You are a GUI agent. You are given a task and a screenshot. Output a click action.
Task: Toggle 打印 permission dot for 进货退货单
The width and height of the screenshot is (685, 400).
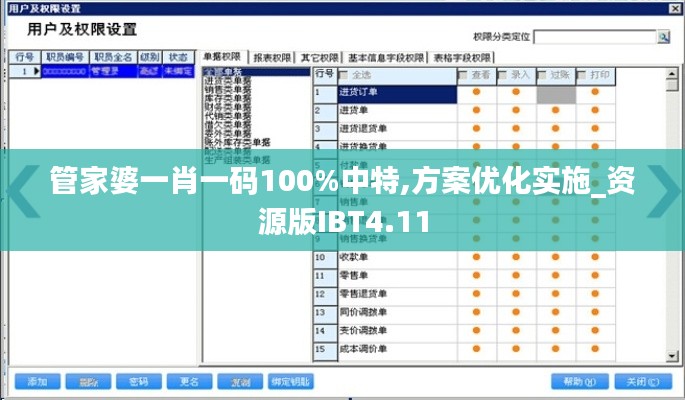tap(595, 128)
